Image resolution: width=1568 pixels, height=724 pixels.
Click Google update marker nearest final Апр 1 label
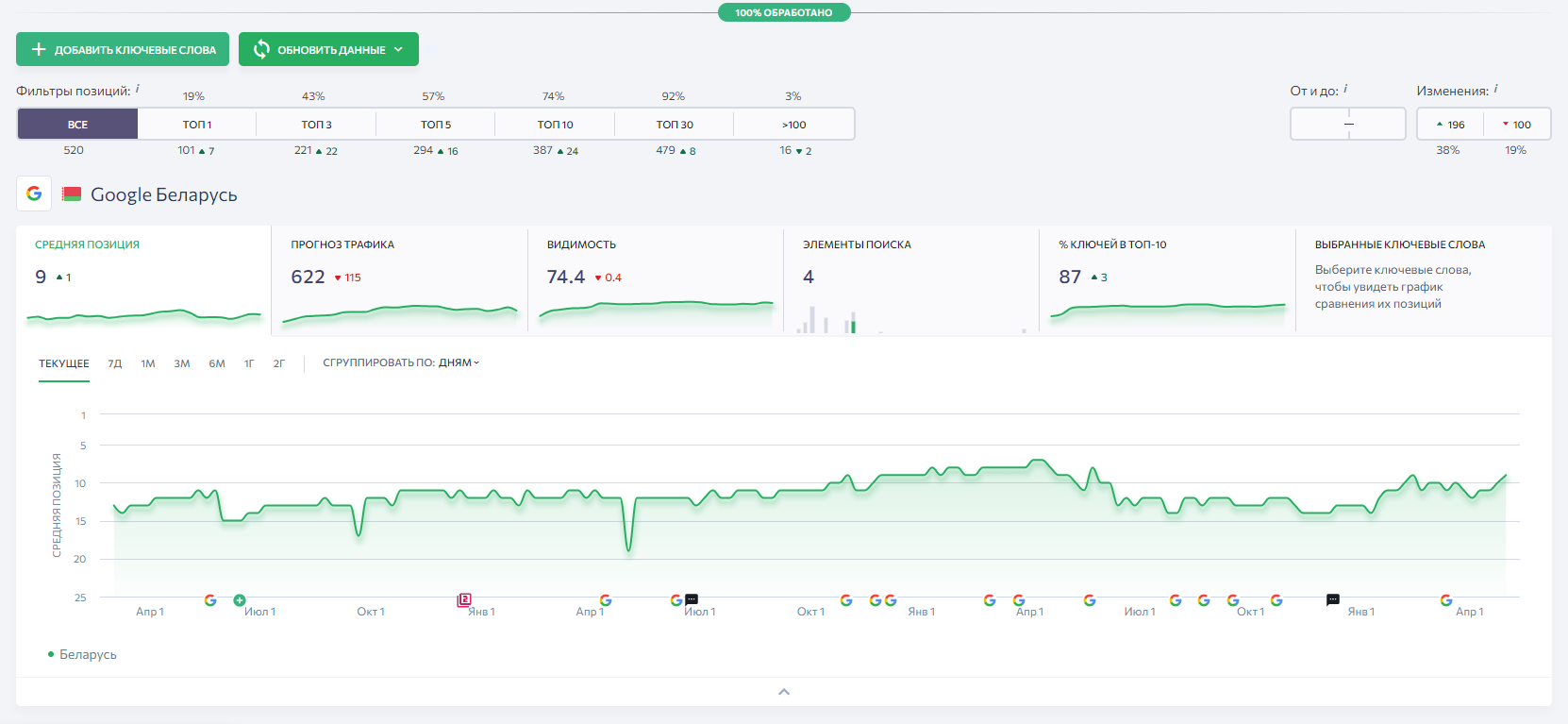(x=1446, y=600)
